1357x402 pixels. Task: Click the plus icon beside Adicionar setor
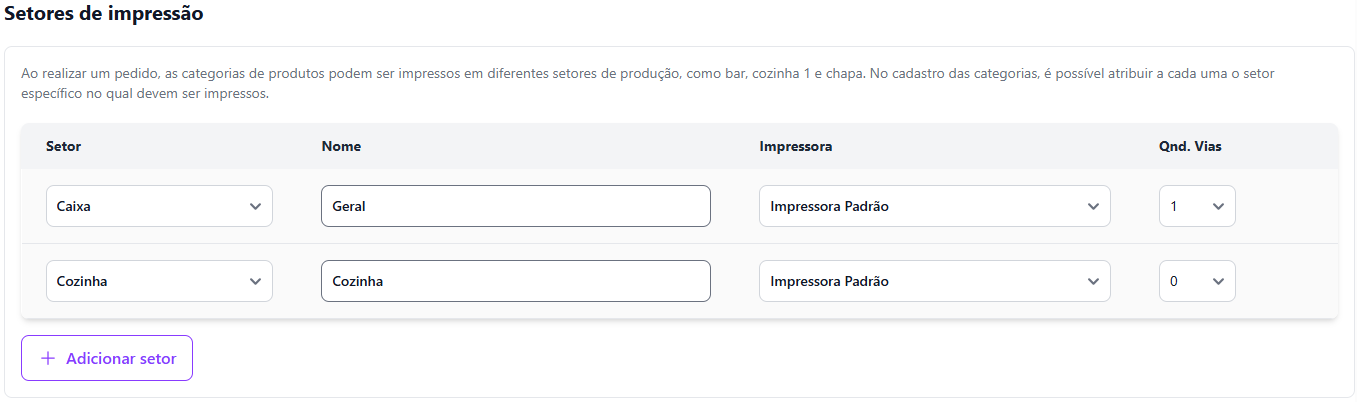pyautogui.click(x=47, y=359)
